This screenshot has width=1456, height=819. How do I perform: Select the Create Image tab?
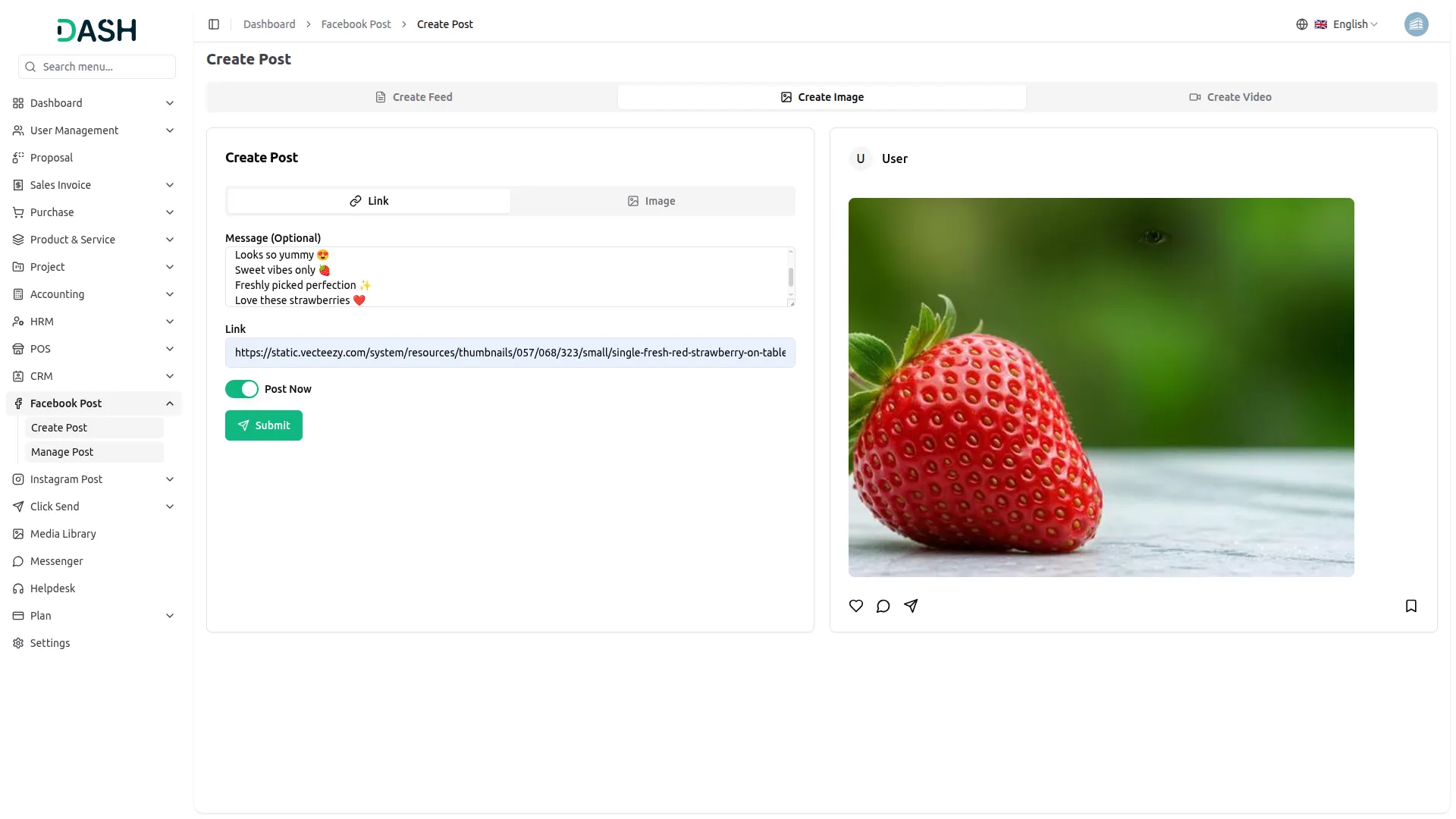822,97
